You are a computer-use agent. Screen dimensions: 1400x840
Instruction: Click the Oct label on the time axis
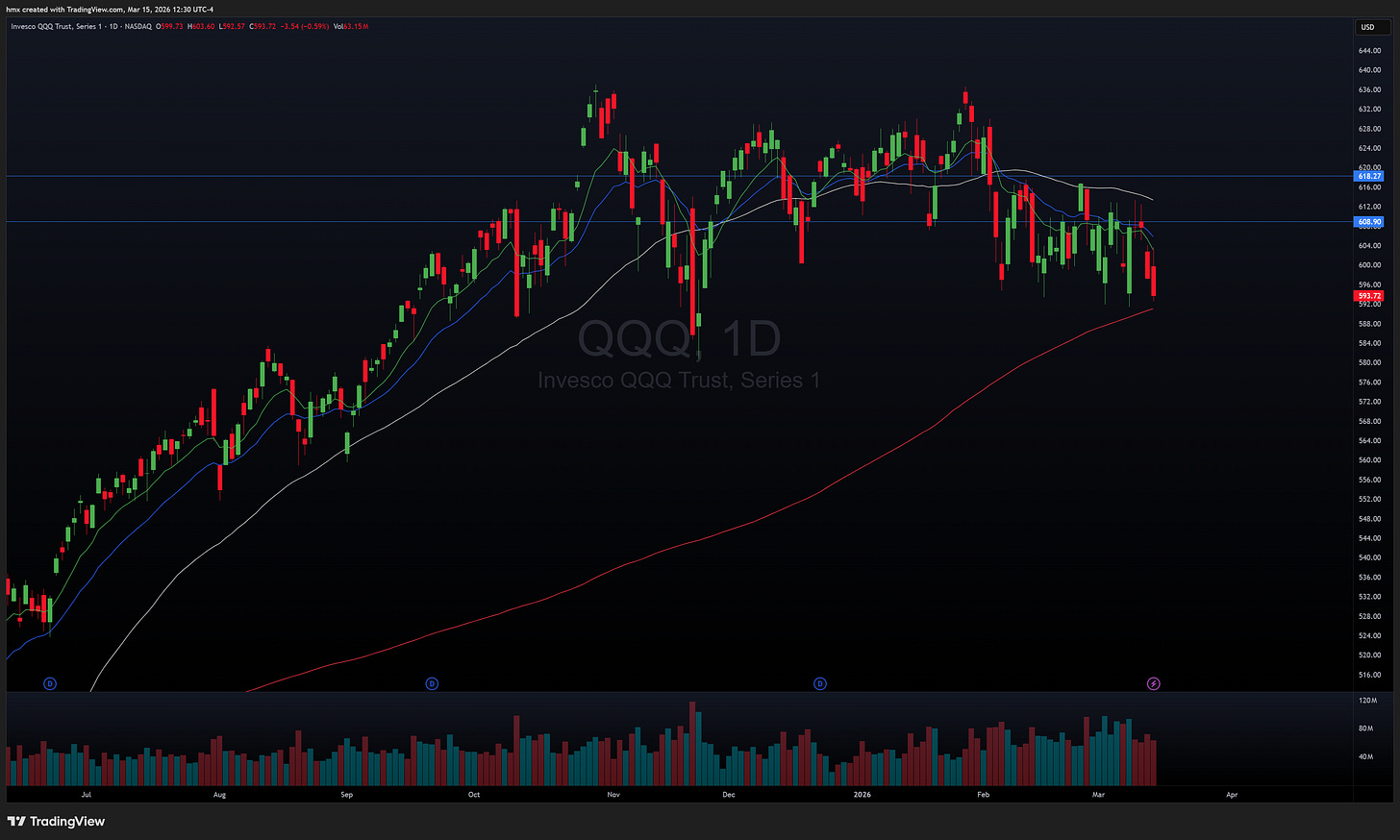[473, 795]
